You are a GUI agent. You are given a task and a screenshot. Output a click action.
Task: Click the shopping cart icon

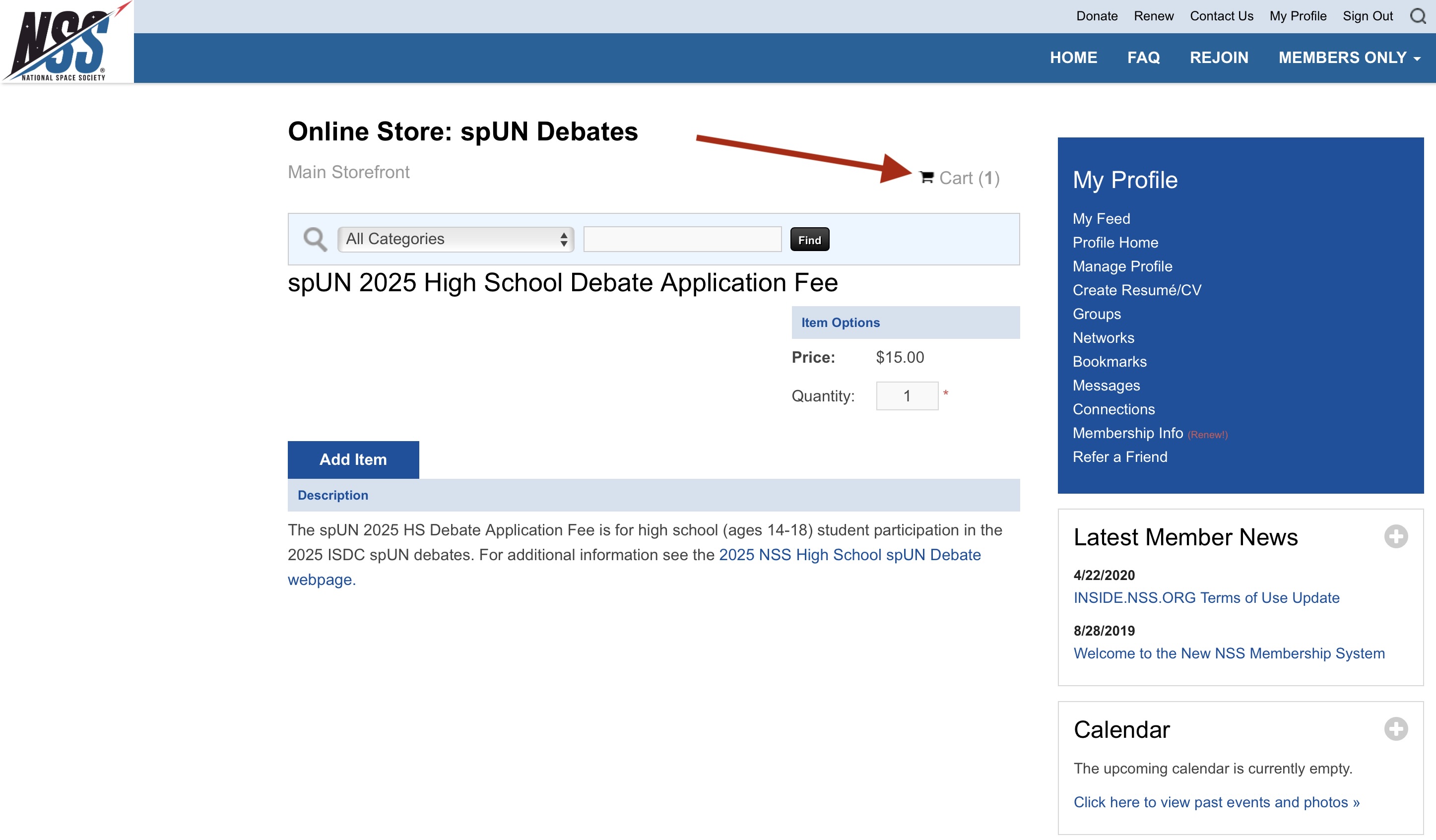(926, 178)
